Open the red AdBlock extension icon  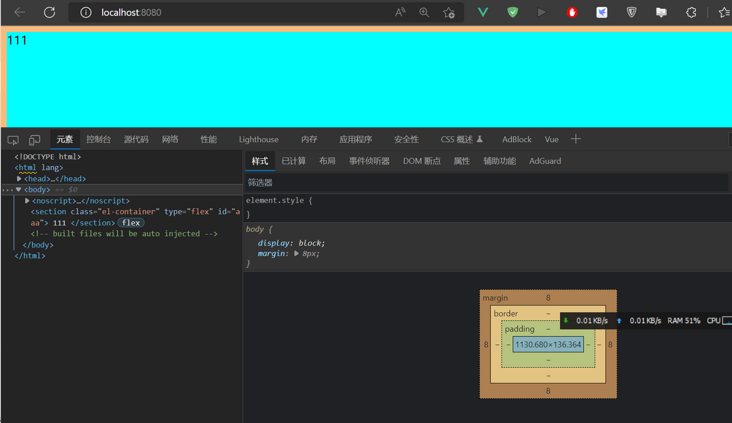click(x=572, y=13)
